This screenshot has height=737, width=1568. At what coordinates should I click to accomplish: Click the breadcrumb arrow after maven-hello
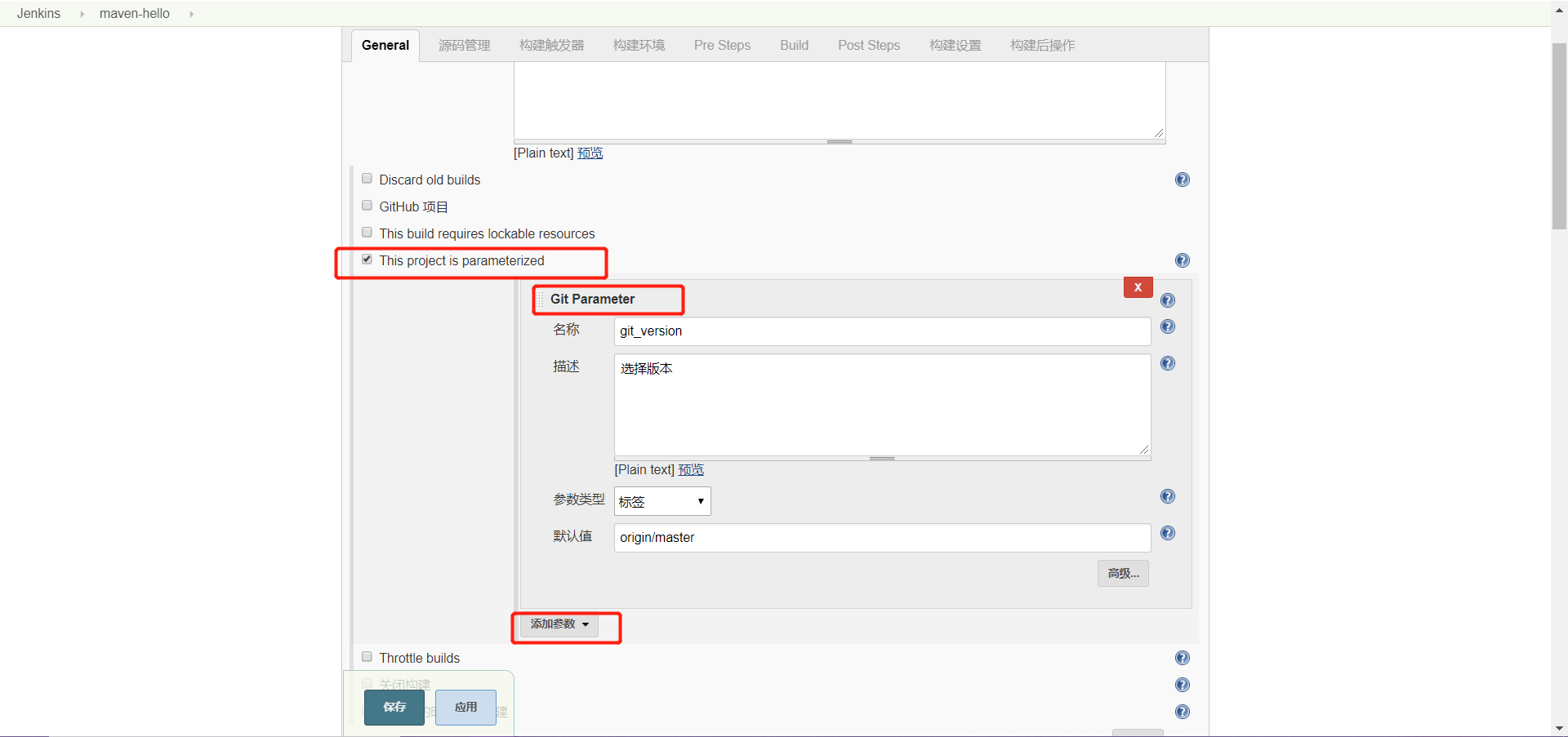click(191, 14)
